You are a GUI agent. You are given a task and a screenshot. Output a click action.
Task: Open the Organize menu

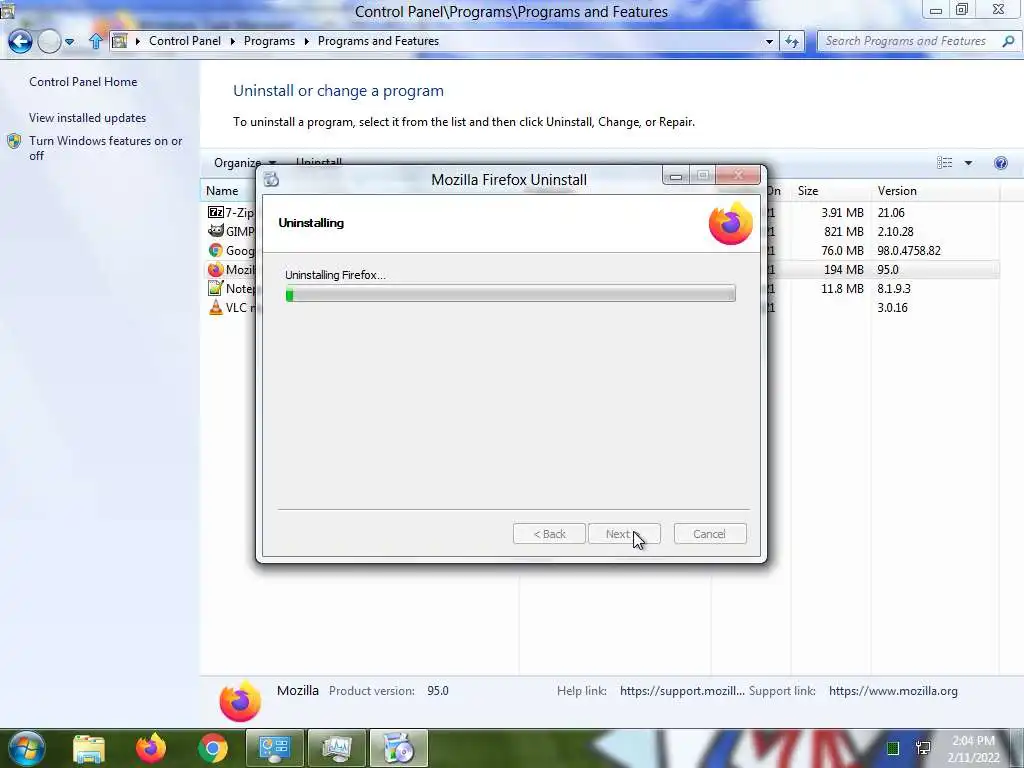(245, 163)
